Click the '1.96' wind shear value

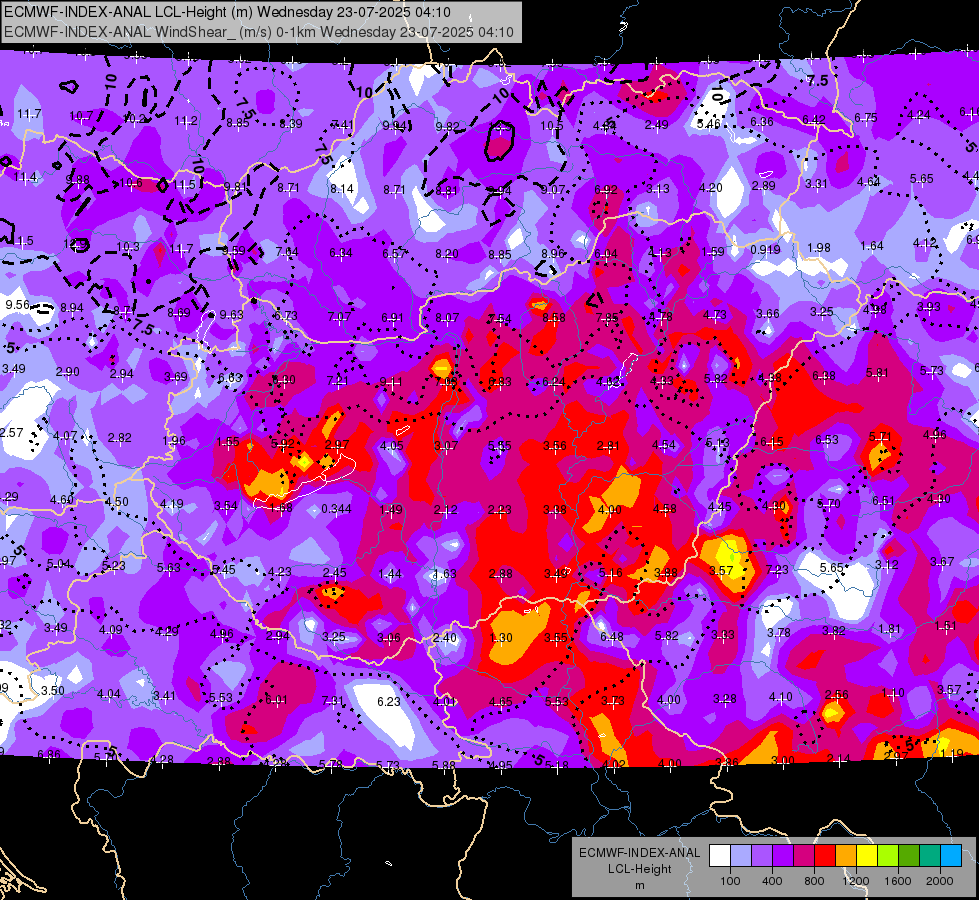coord(174,440)
